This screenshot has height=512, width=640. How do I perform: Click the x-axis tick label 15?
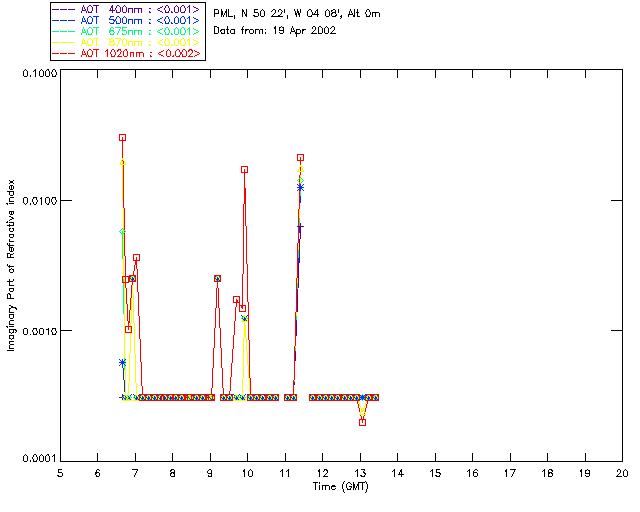[x=435, y=473]
